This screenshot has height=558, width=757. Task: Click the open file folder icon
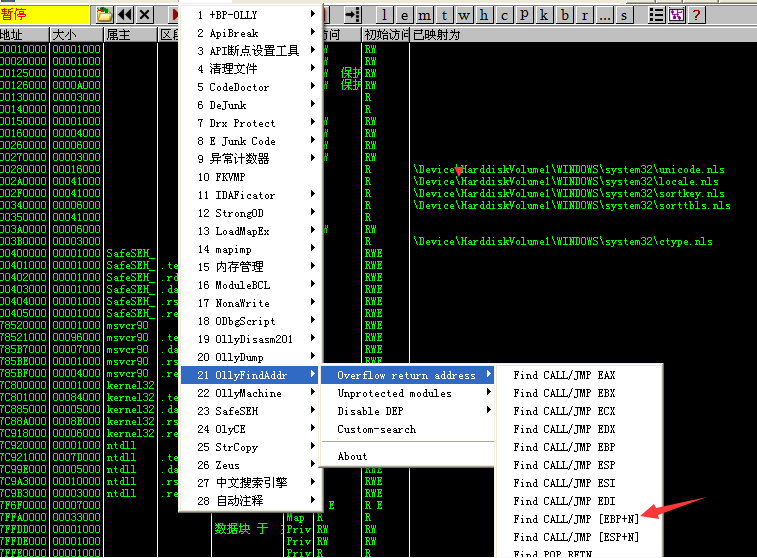(x=105, y=14)
